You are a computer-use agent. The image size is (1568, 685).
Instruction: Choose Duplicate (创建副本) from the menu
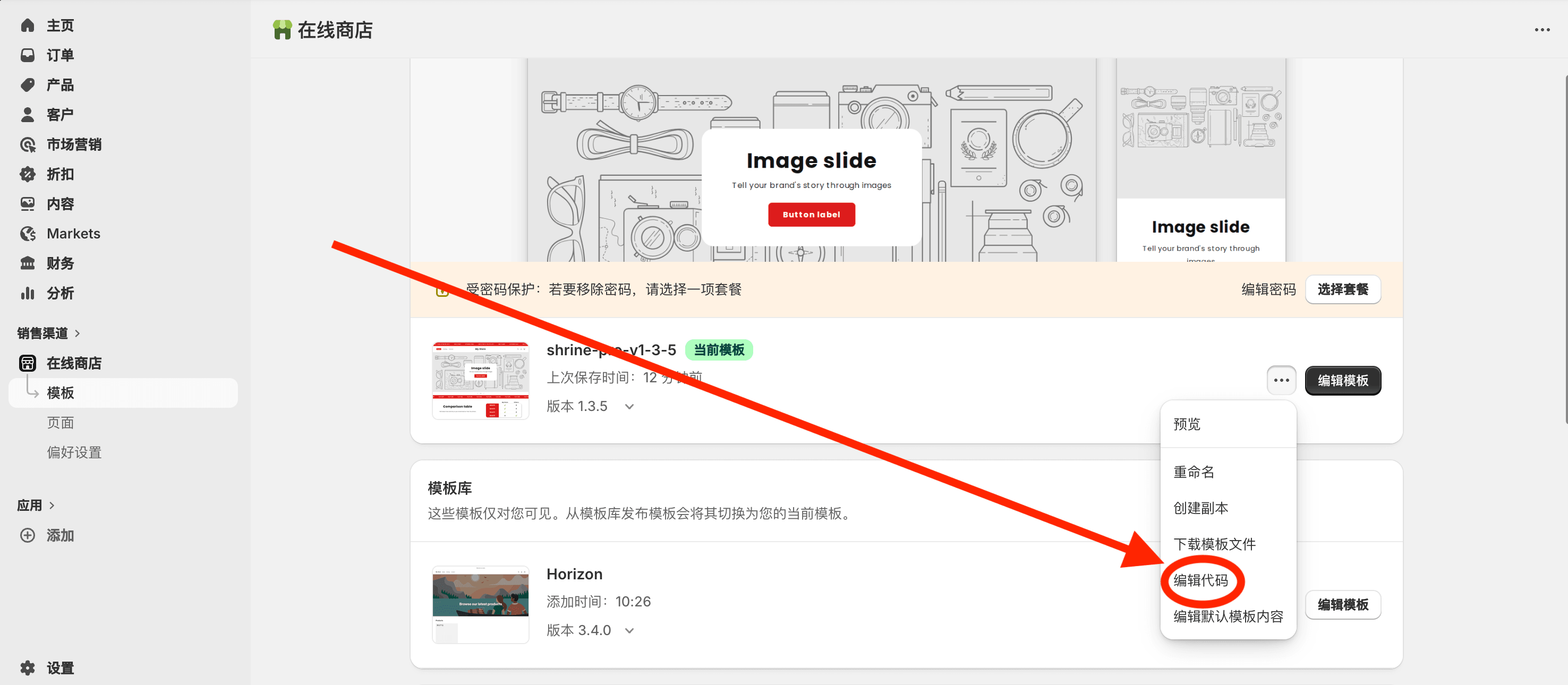pyautogui.click(x=1200, y=508)
